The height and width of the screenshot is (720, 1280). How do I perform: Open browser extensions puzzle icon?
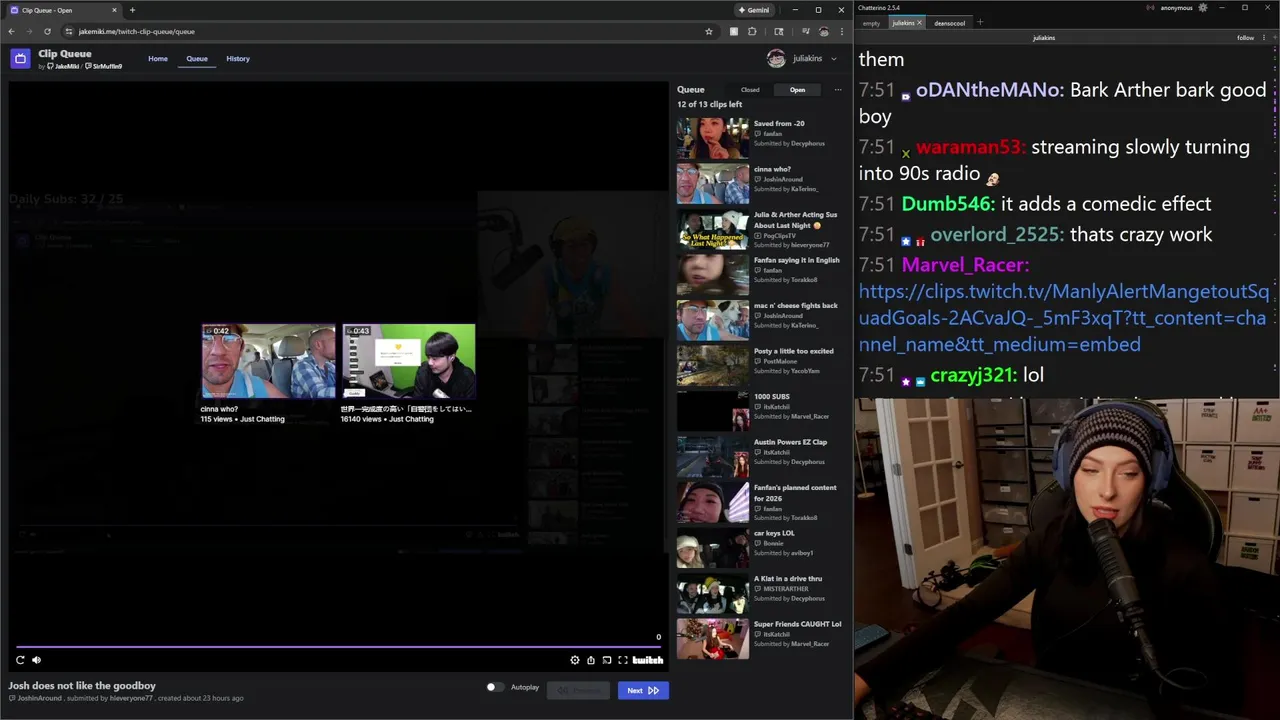(x=752, y=31)
